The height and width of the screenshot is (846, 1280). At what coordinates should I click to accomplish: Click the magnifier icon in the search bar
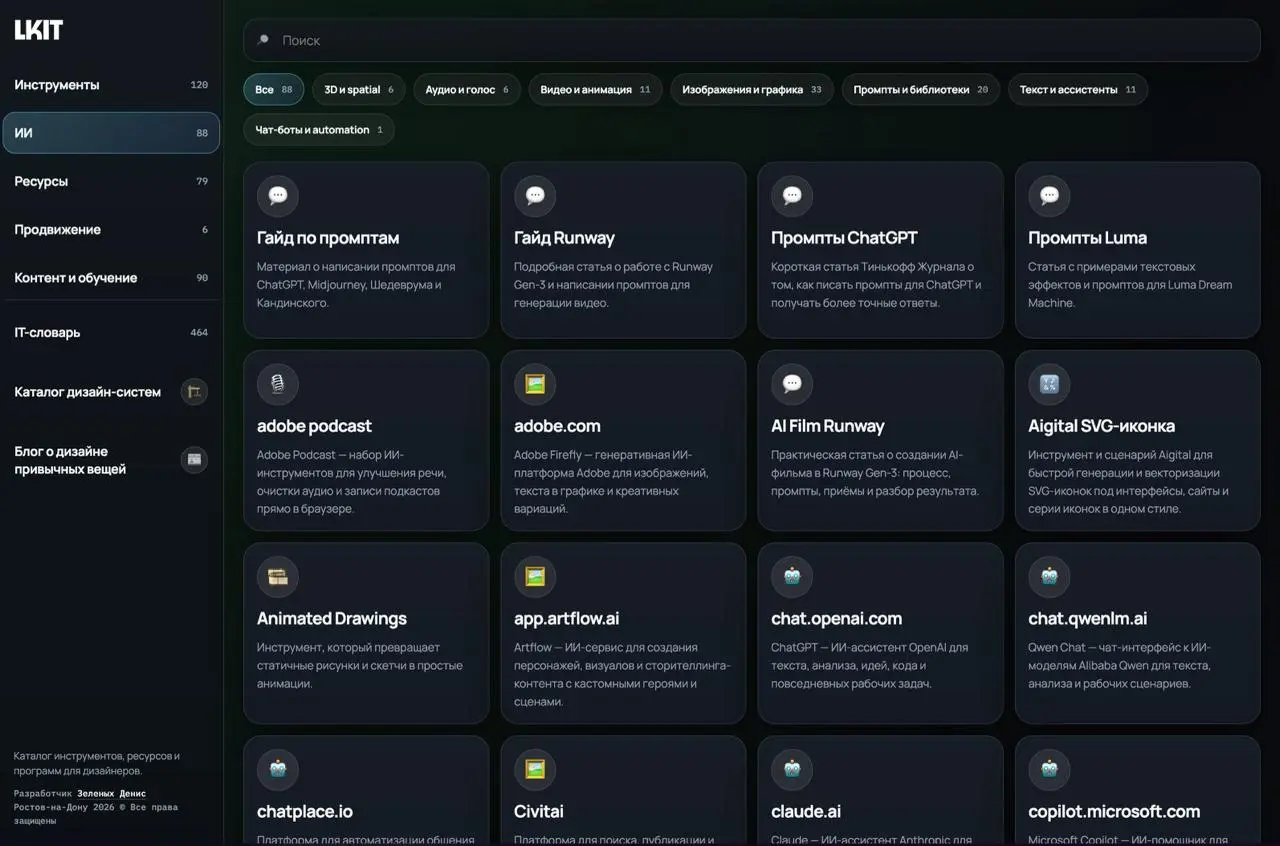click(x=263, y=40)
